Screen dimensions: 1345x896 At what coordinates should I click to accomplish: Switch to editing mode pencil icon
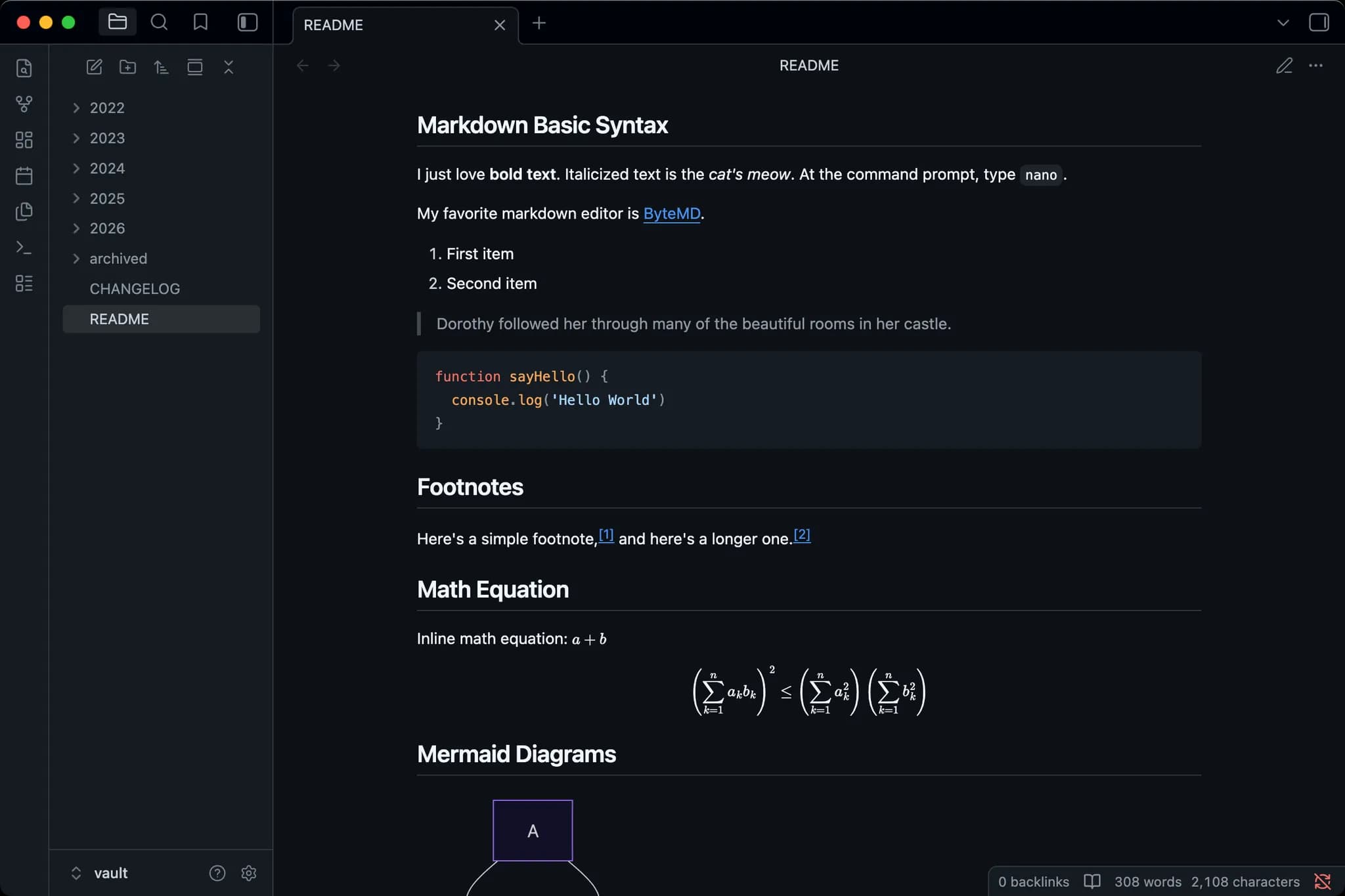point(1285,66)
